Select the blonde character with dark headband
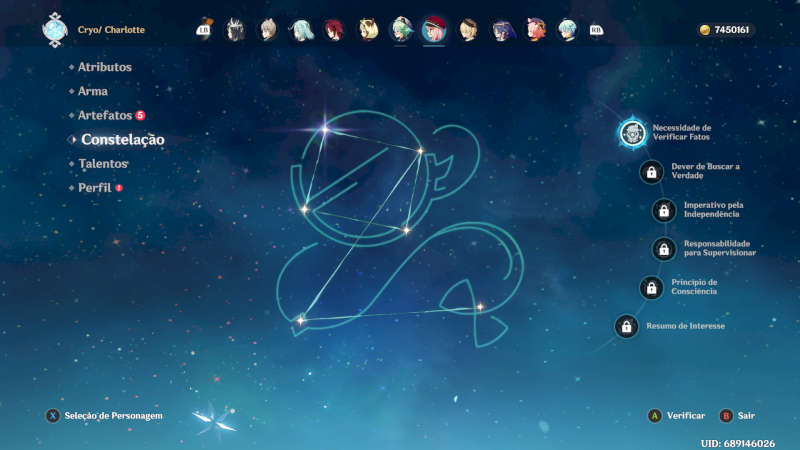Viewport: 800px width, 450px height. point(468,30)
